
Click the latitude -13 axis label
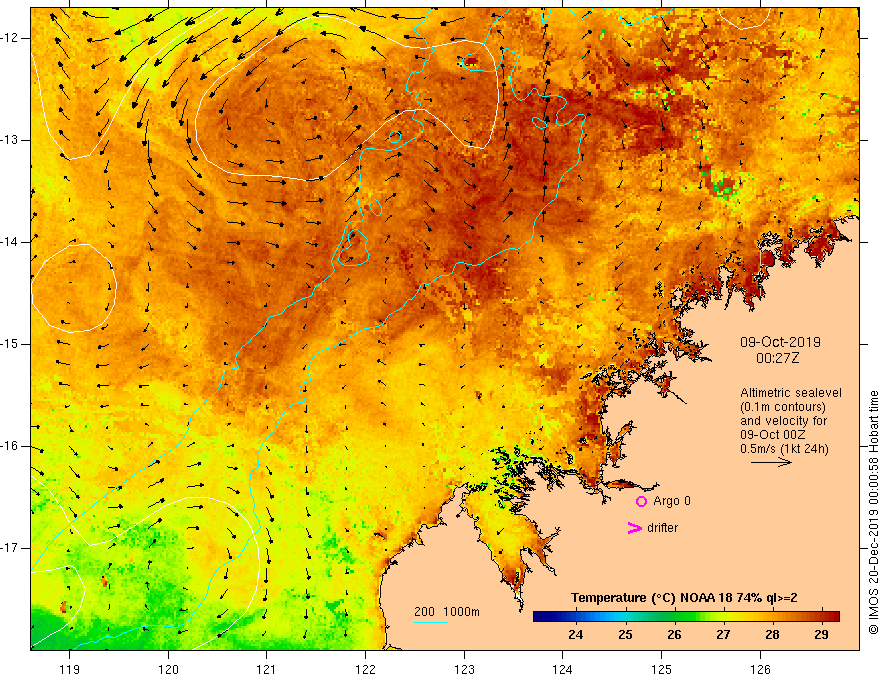11,140
